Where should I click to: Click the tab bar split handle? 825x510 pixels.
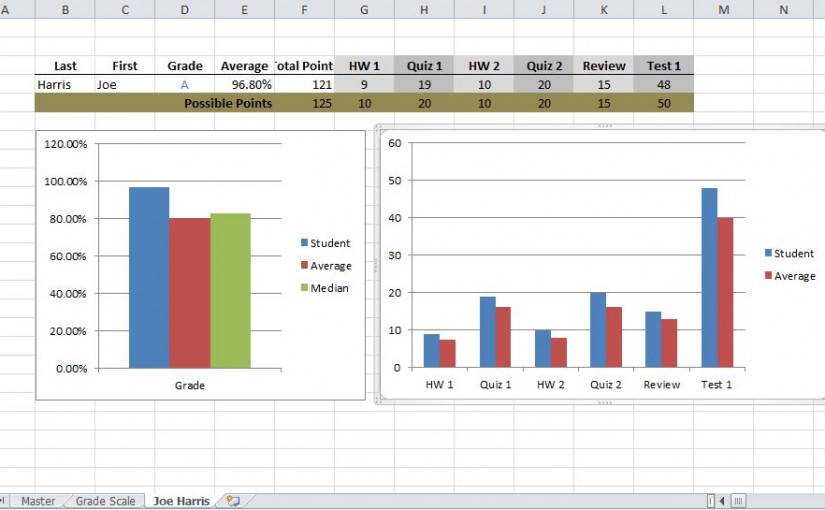coord(710,501)
